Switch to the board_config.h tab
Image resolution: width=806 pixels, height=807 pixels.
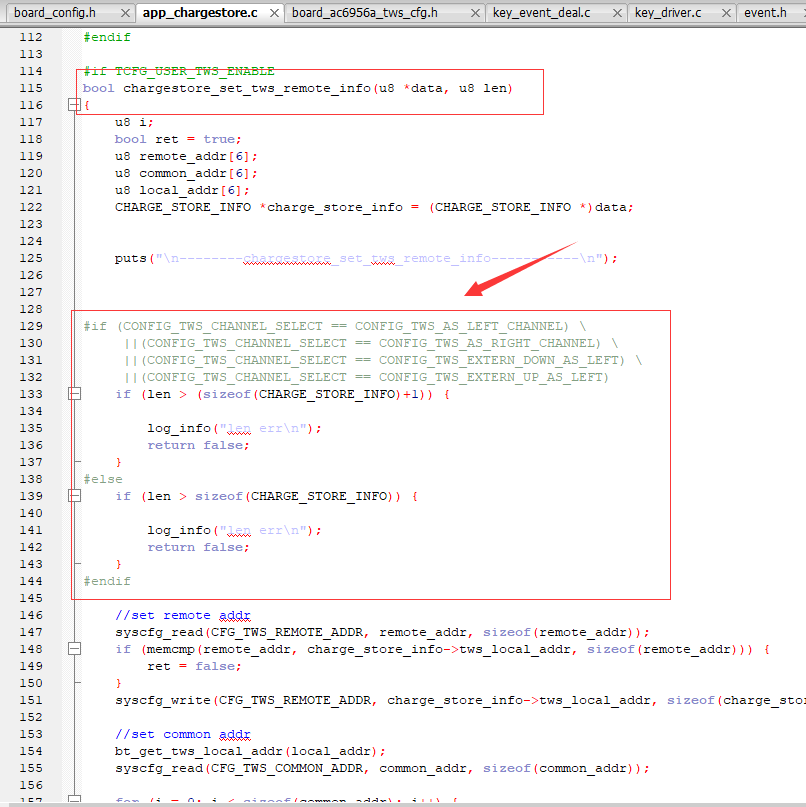[55, 13]
